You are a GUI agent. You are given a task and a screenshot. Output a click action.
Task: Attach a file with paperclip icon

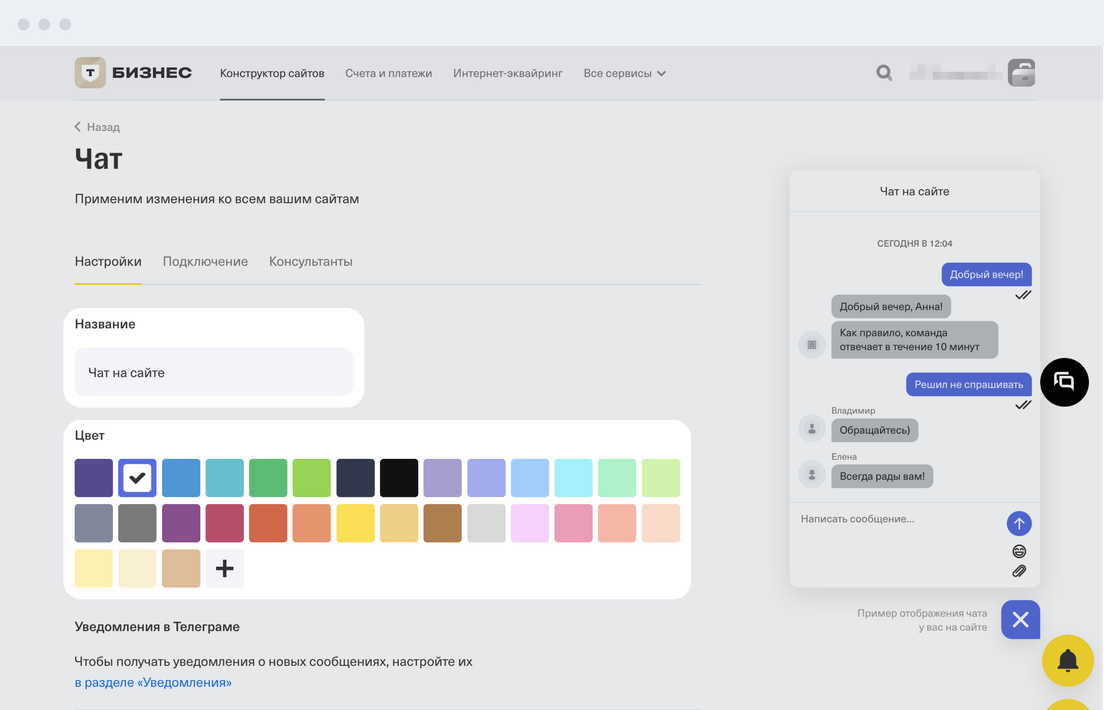pyautogui.click(x=1019, y=571)
